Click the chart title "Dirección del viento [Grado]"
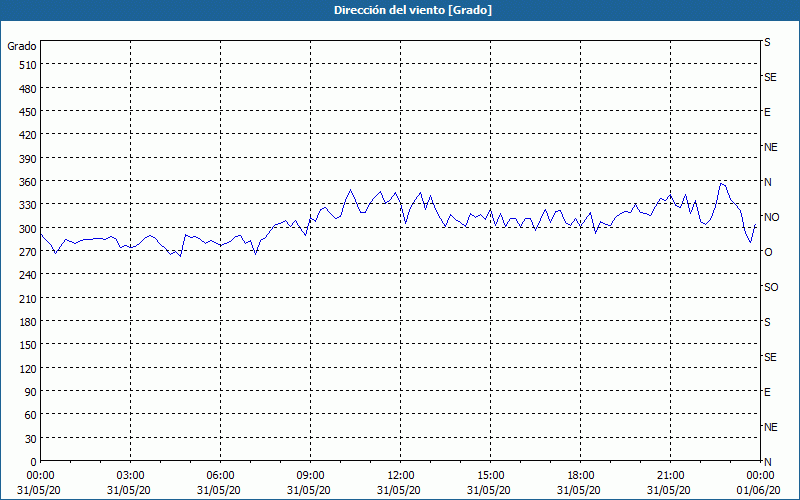 pos(399,10)
